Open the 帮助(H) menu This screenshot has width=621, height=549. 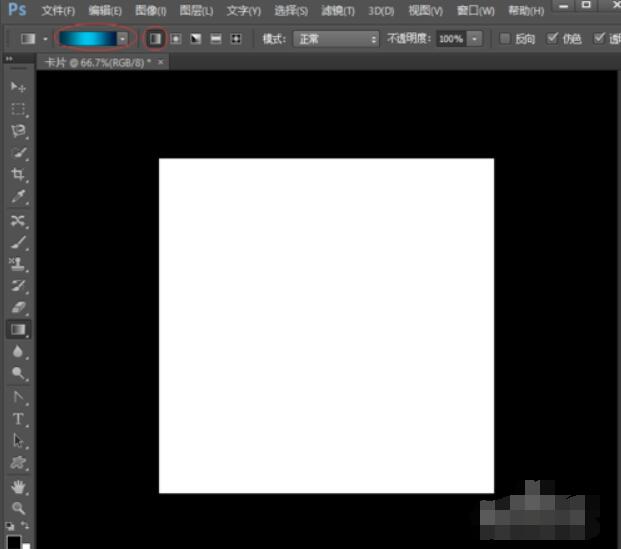pos(526,11)
